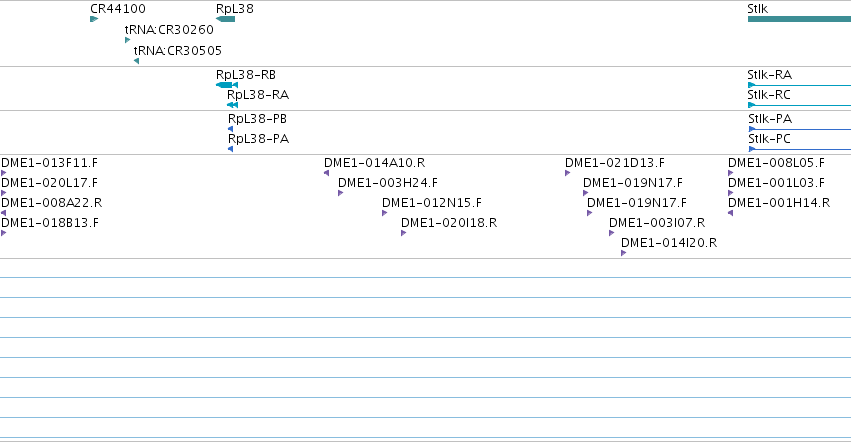Select the Stlk-RA transcript label
The image size is (851, 442).
click(770, 74)
